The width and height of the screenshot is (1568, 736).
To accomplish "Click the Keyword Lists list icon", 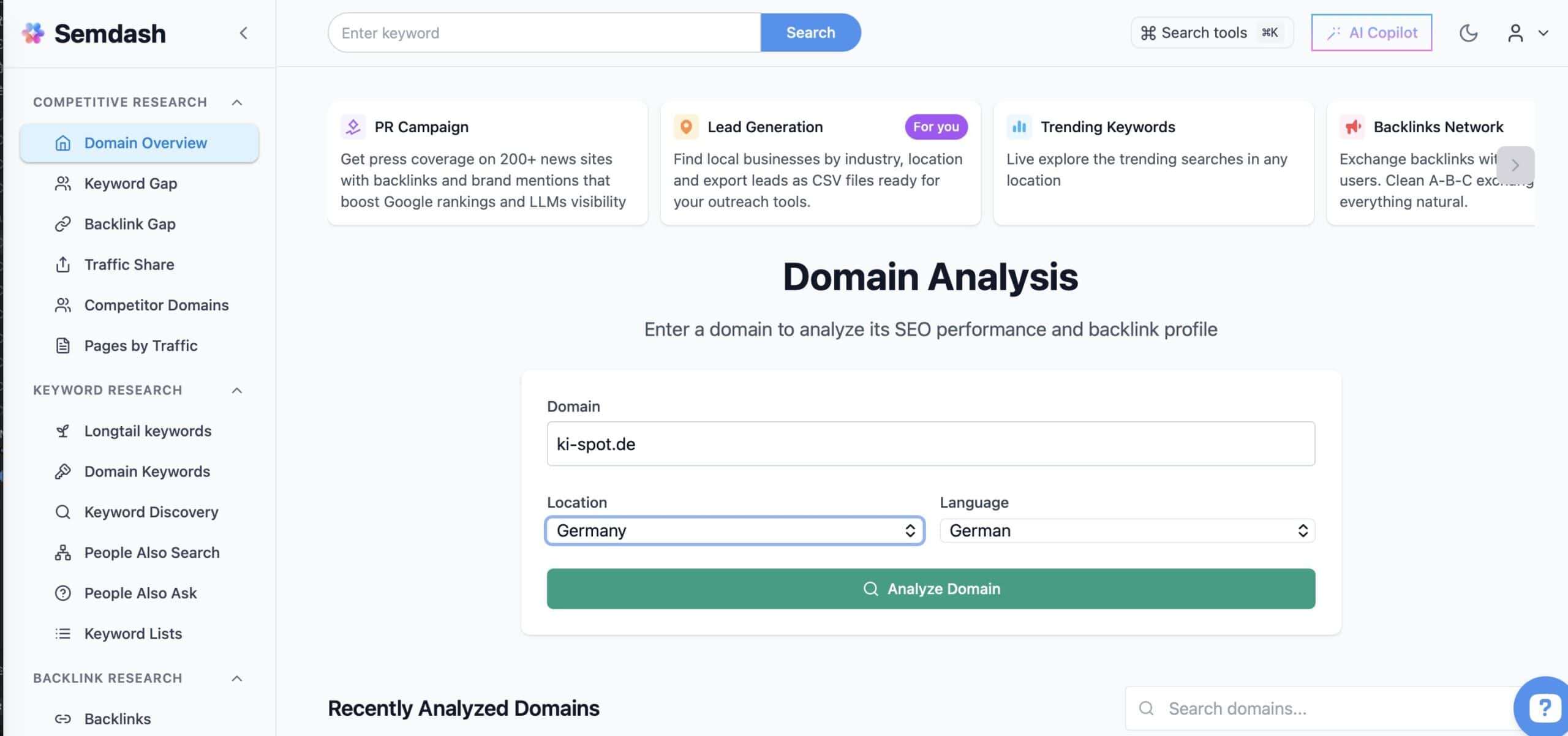I will 62,634.
